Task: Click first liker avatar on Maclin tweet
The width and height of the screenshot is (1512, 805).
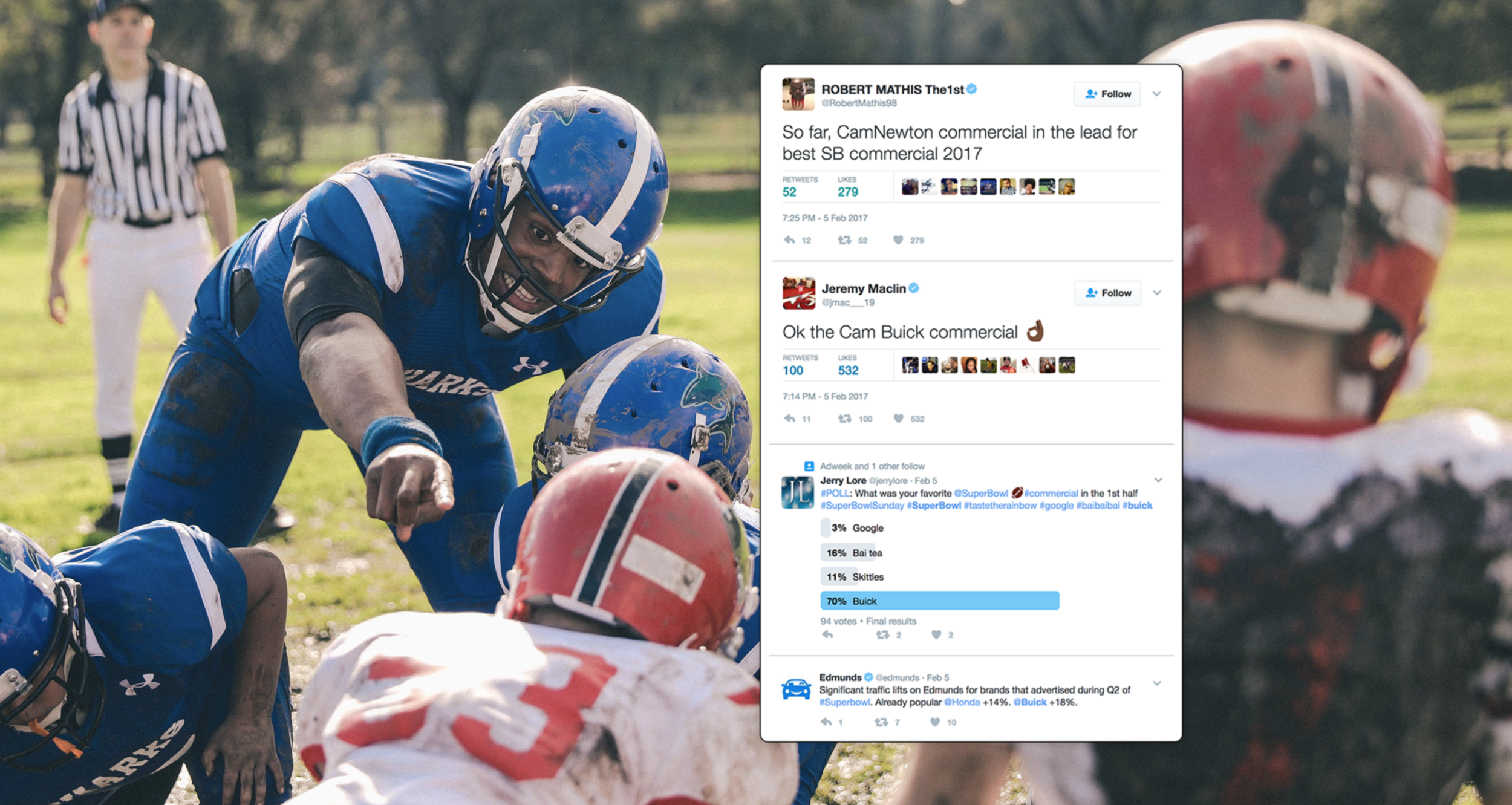Action: (910, 365)
